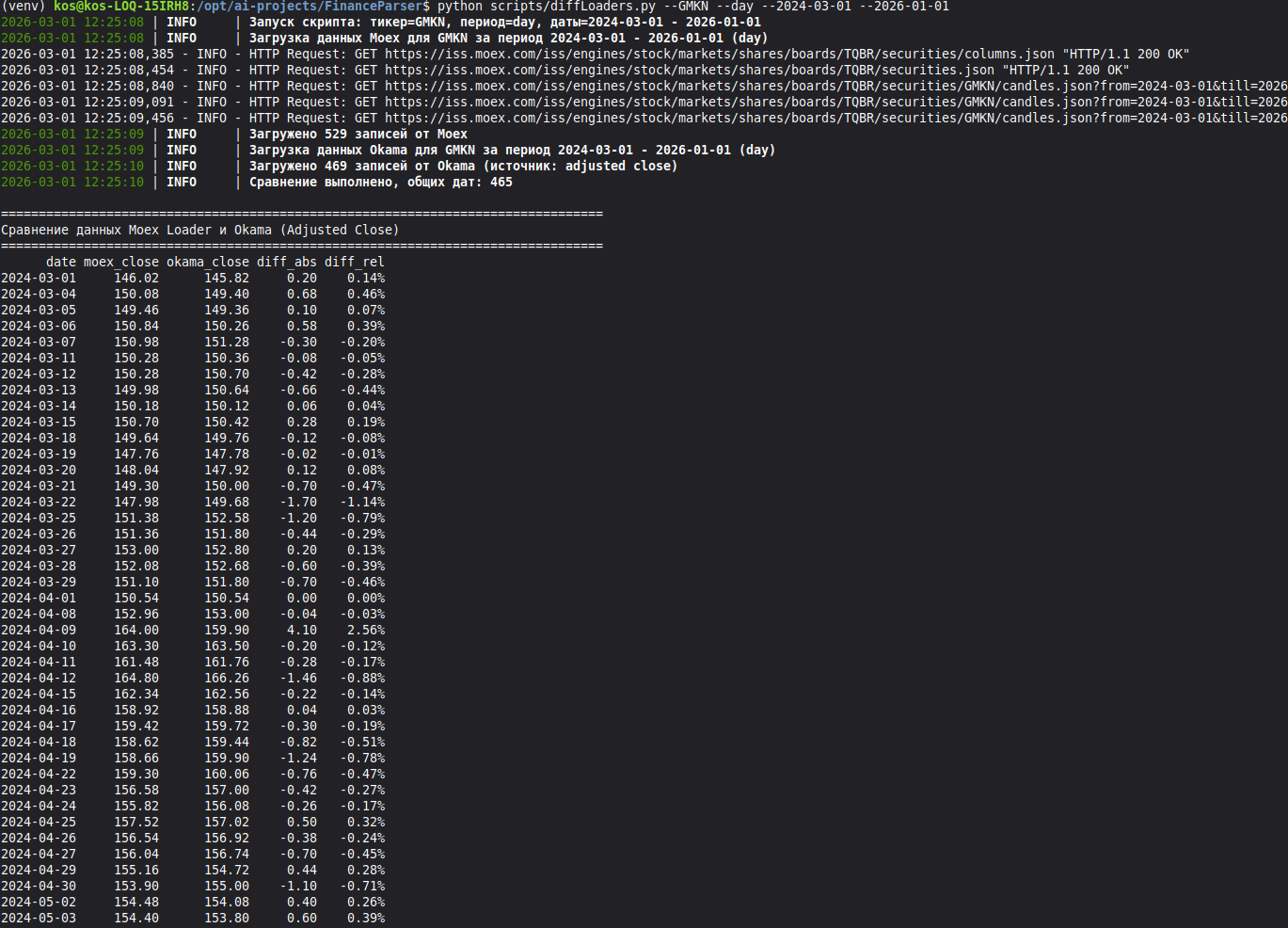This screenshot has height=928, width=1288.
Task: Click the kos@kos-LOQ-15IRH8 prompt username
Action: (x=120, y=7)
